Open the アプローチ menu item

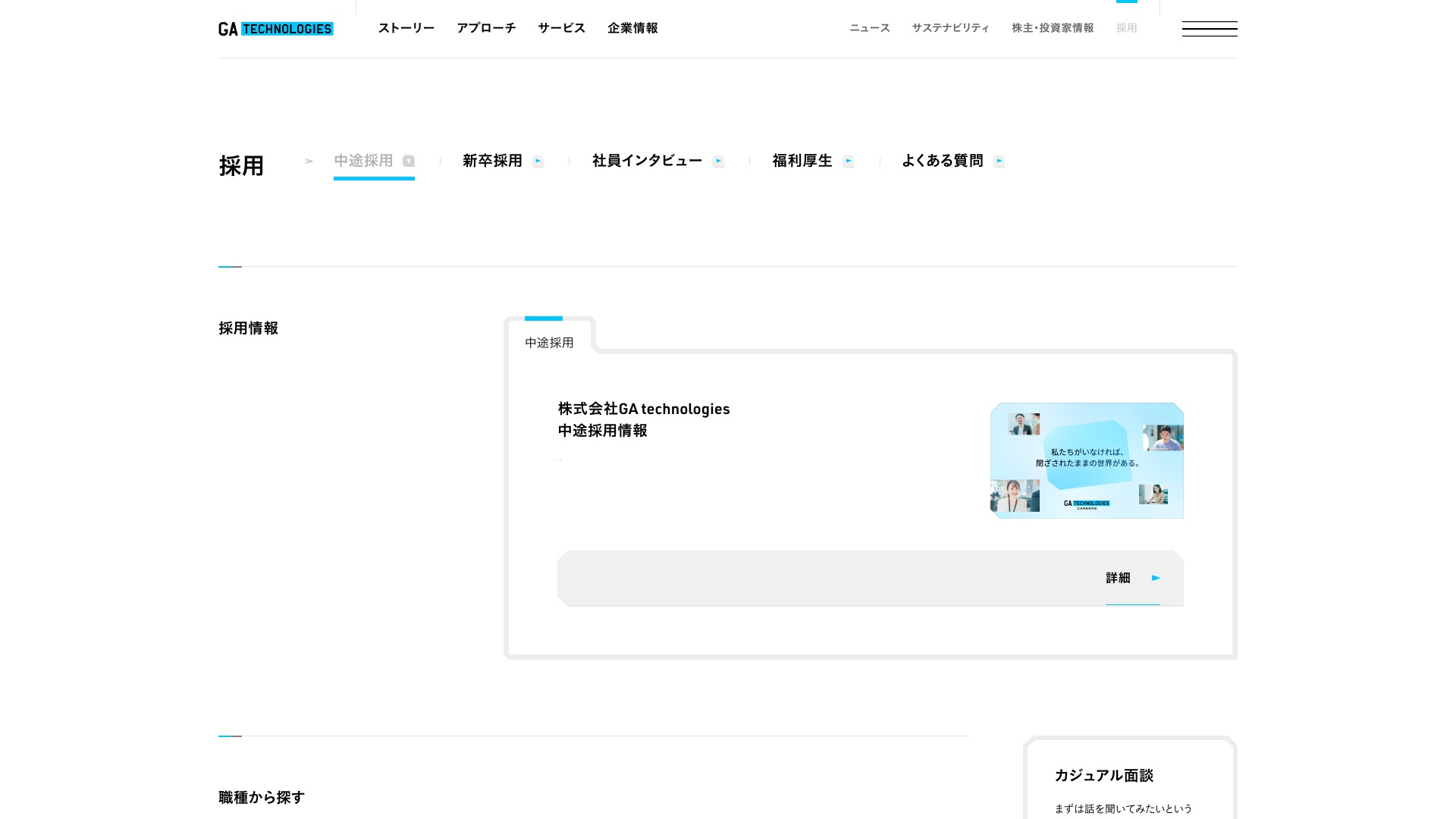[x=486, y=28]
